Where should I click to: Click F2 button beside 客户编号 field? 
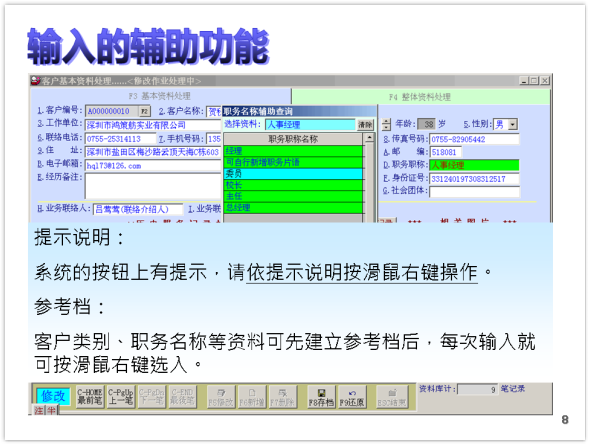[x=144, y=111]
